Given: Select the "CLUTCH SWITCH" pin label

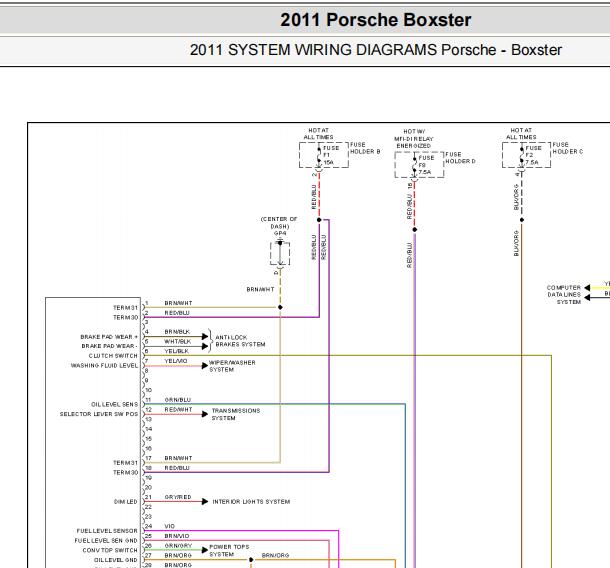Looking at the screenshot, I should point(113,356).
